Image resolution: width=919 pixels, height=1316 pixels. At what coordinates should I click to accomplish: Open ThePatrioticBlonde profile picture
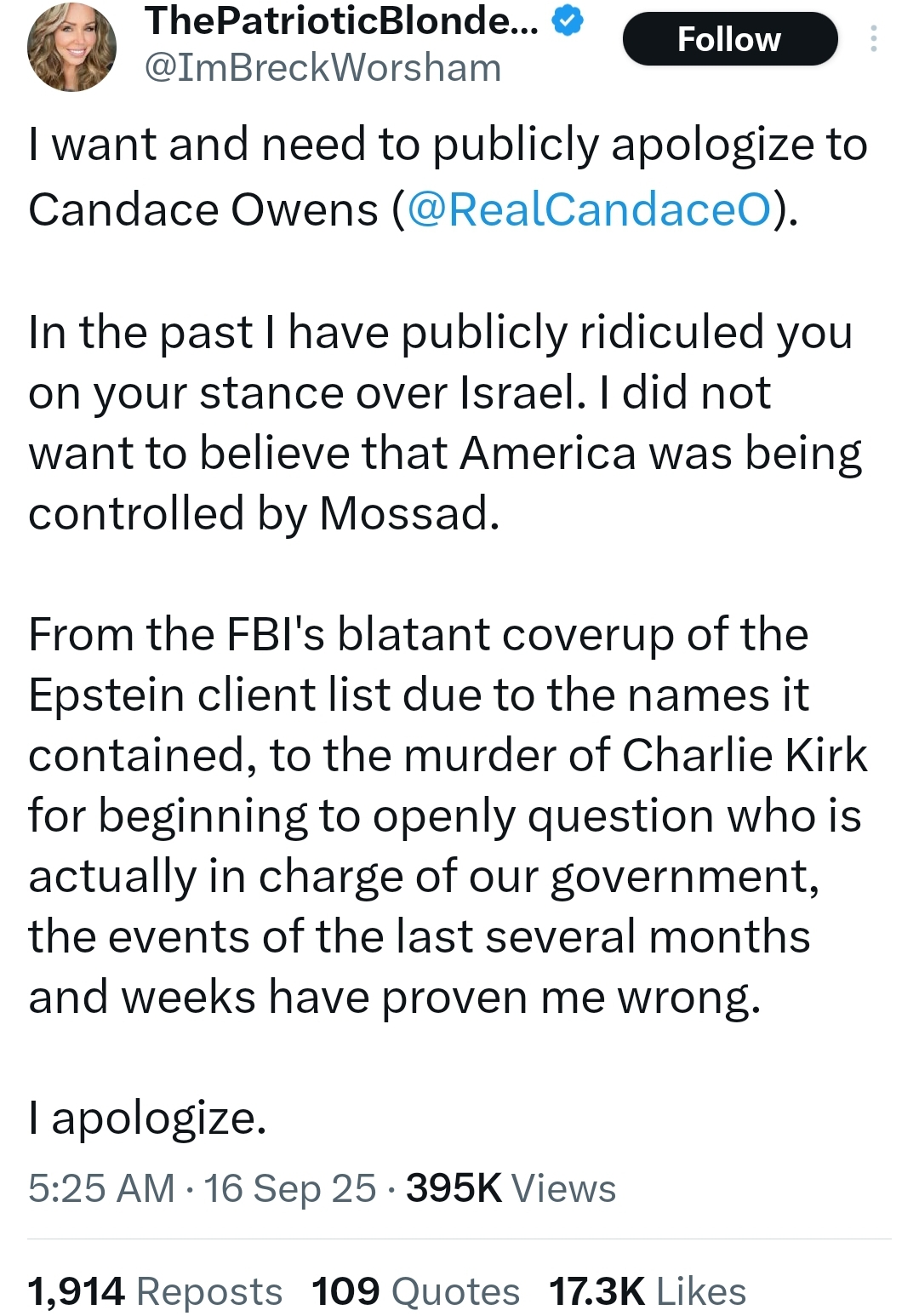pyautogui.click(x=71, y=47)
